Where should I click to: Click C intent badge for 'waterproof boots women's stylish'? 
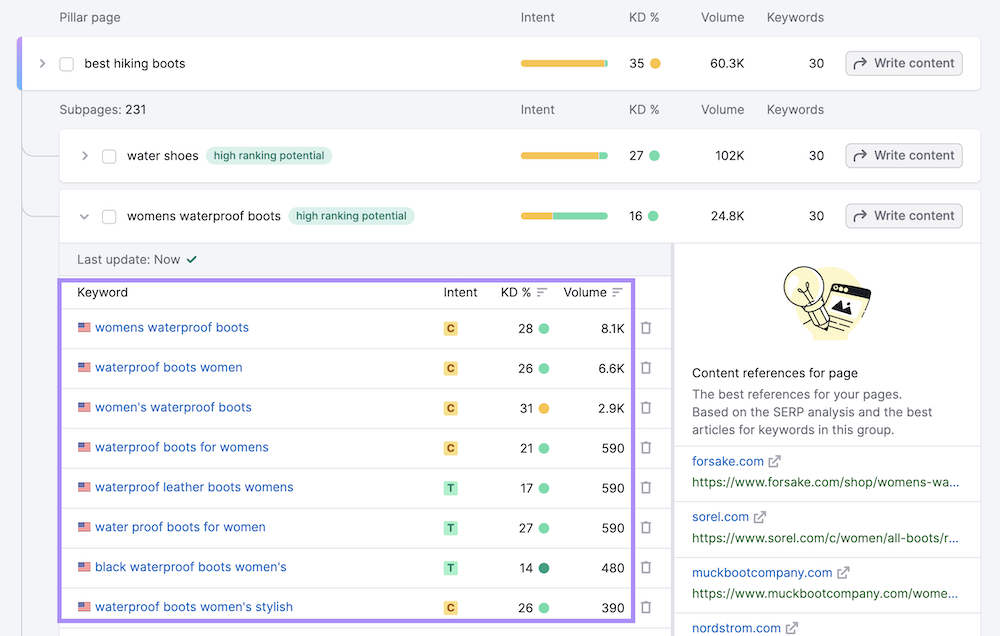[450, 608]
